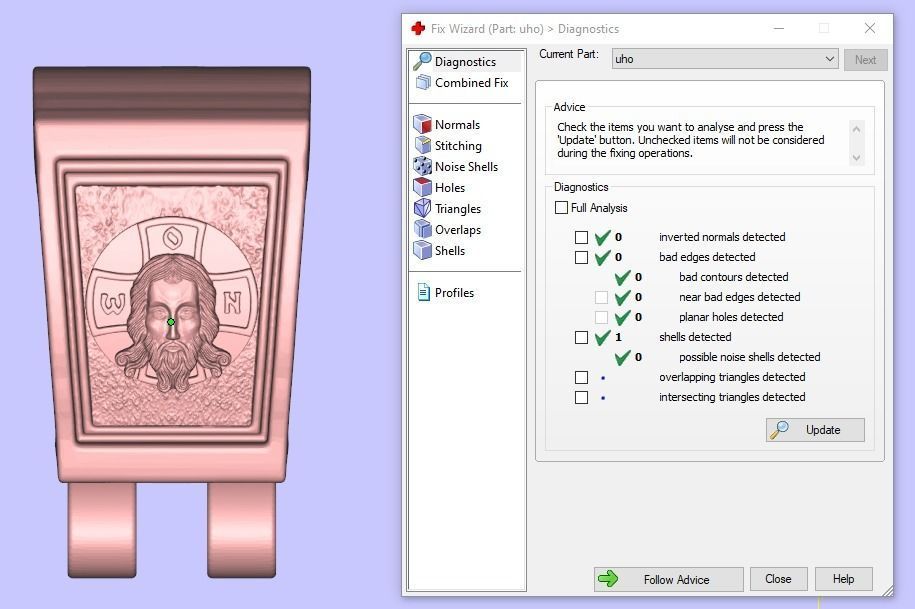Viewport: 915px width, 609px height.
Task: Toggle planar holes detected checkbox
Action: pyautogui.click(x=601, y=317)
